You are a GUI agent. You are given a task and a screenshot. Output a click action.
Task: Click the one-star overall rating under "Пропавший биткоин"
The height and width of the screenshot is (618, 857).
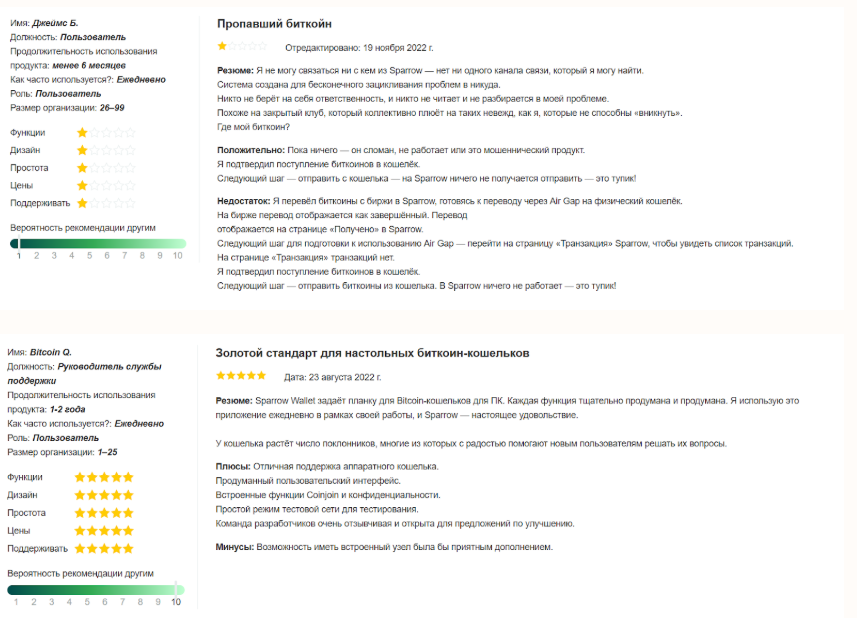(242, 46)
